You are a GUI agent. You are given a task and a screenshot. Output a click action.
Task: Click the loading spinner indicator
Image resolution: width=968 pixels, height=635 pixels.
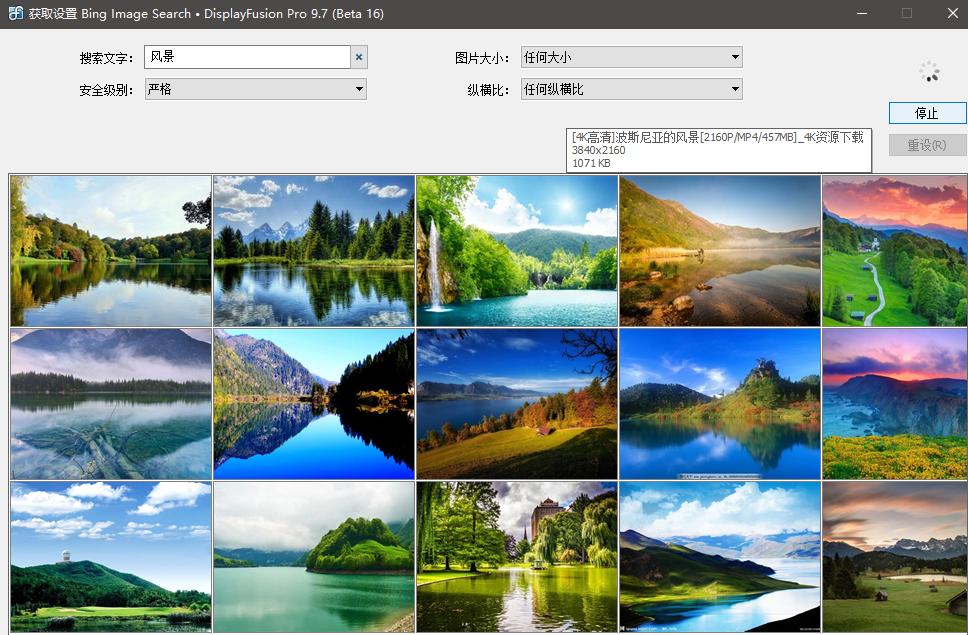point(927,72)
